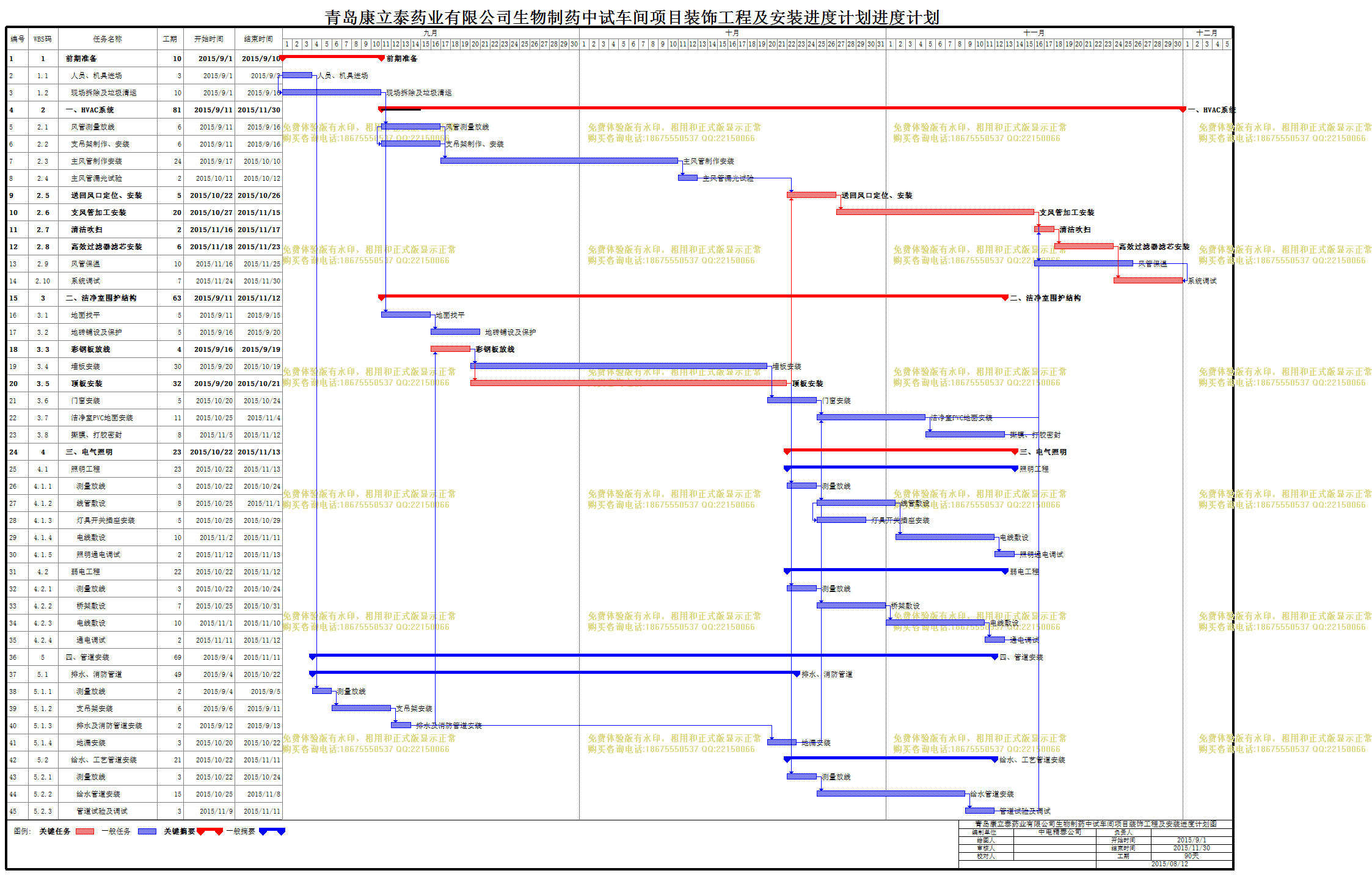Viewport: 1372px width, 887px height.
Task: Click the blue 主风管制作安装 Gantt bar
Action: point(559,161)
